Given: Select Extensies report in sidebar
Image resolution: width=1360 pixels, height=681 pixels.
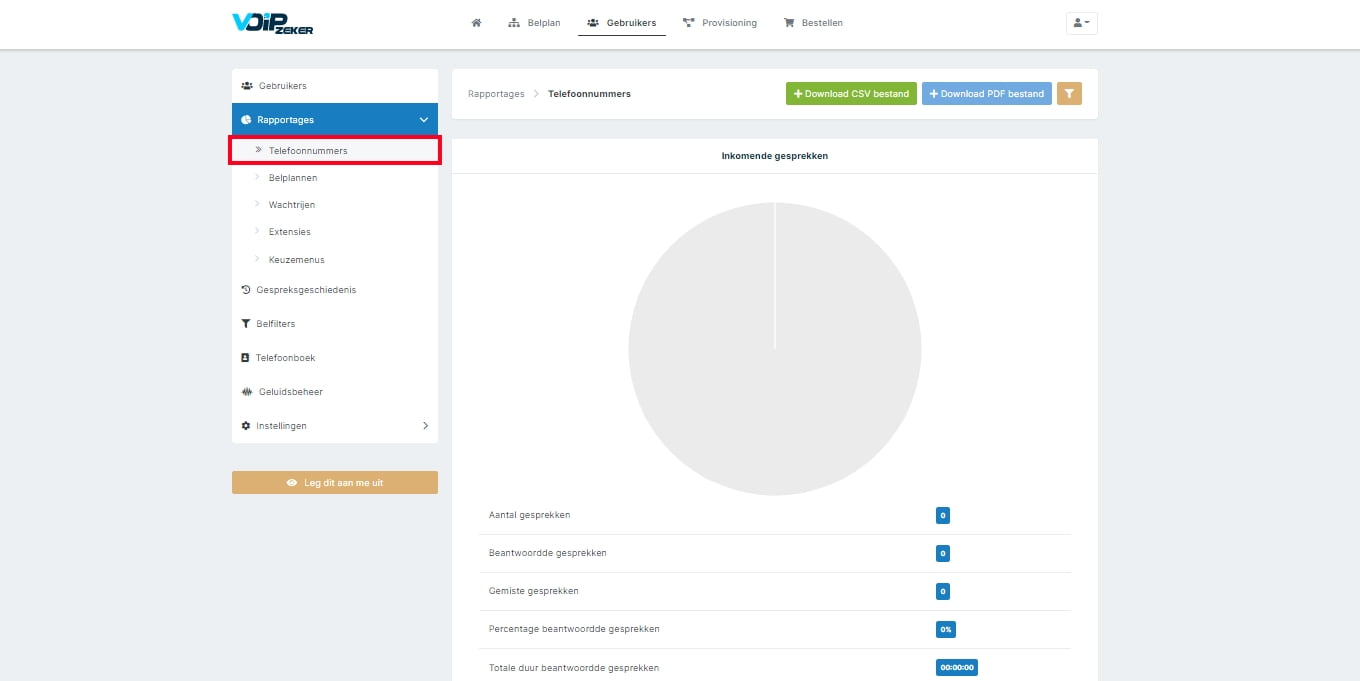Looking at the screenshot, I should (x=335, y=232).
